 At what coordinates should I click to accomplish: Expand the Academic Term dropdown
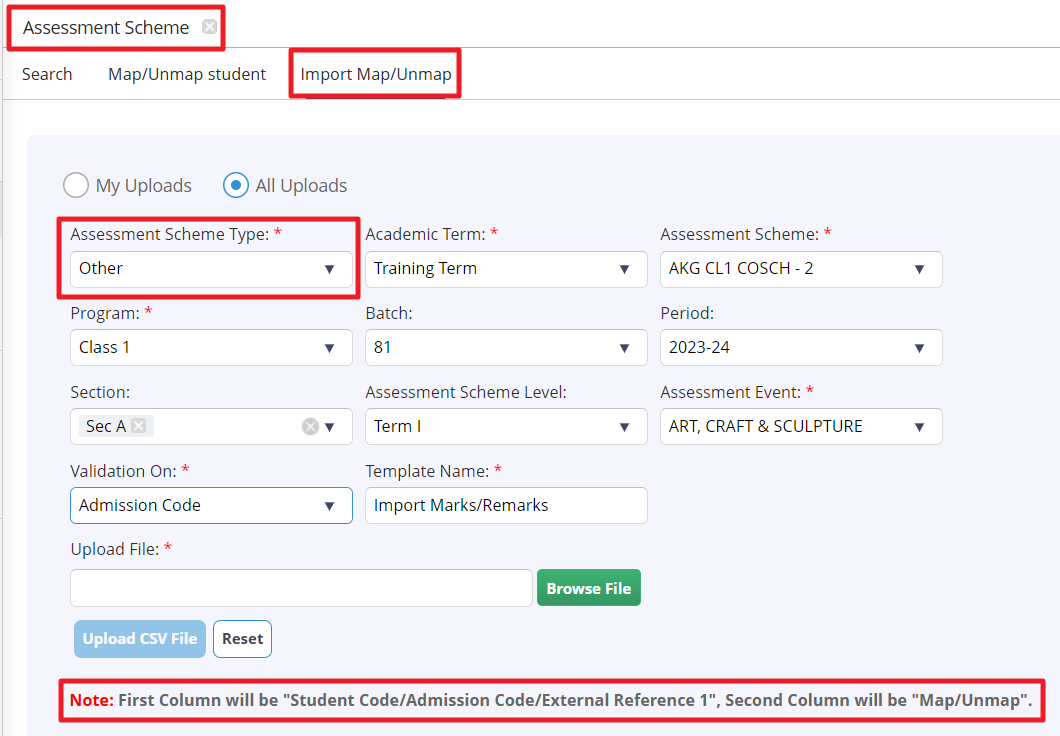tap(506, 269)
